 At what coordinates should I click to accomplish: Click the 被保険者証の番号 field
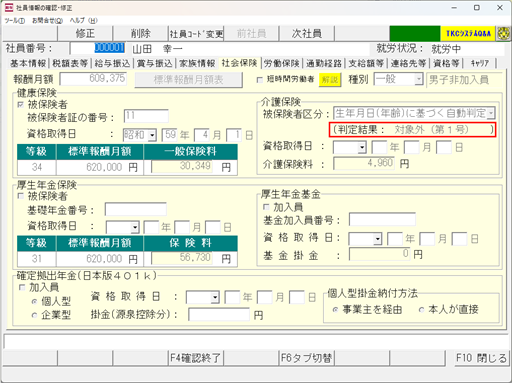point(146,116)
